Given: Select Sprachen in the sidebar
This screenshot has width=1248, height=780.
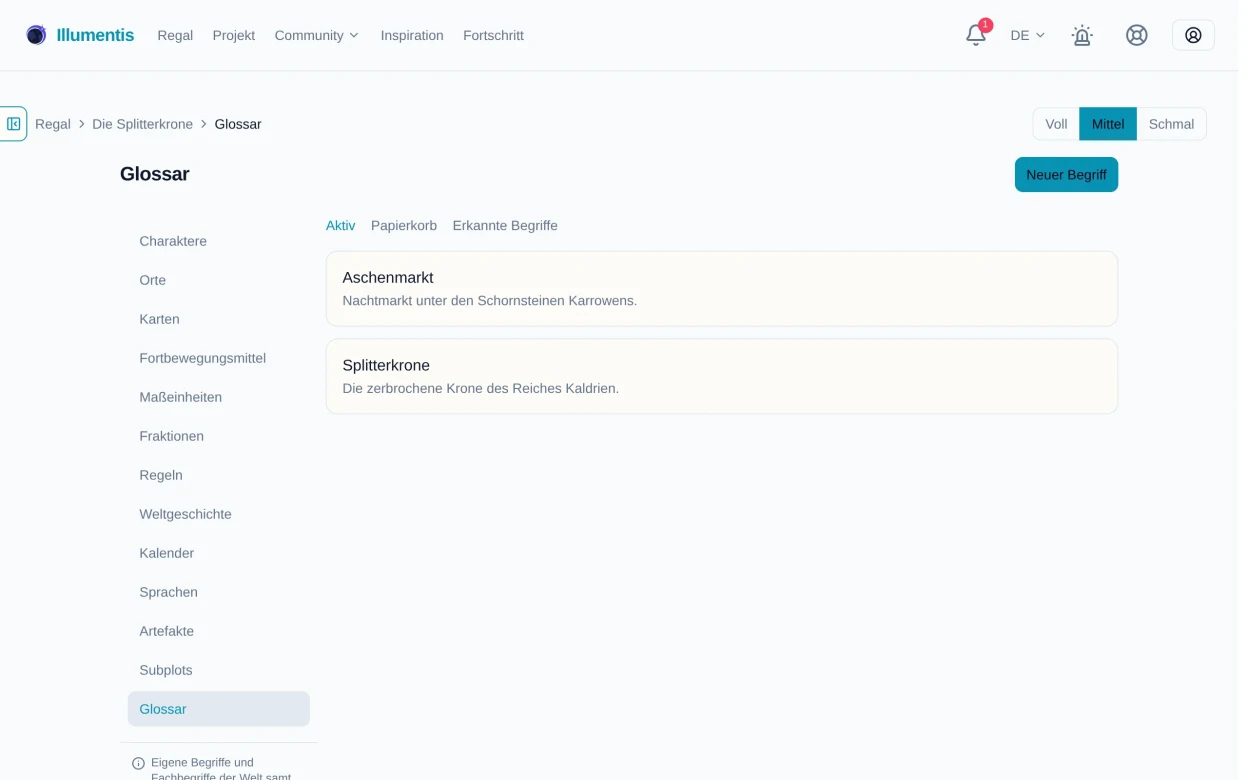Looking at the screenshot, I should (x=219, y=592).
